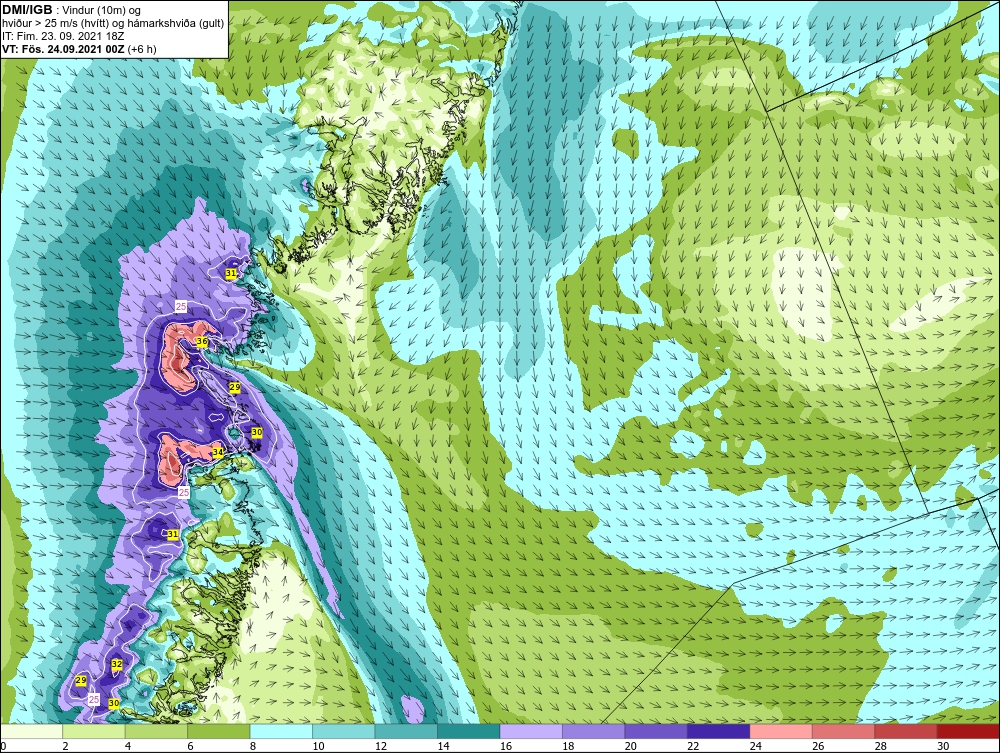
Task: Click the initial time 'IT: Fim. 23. 09. 2021 18Z'
Action: pyautogui.click(x=63, y=36)
